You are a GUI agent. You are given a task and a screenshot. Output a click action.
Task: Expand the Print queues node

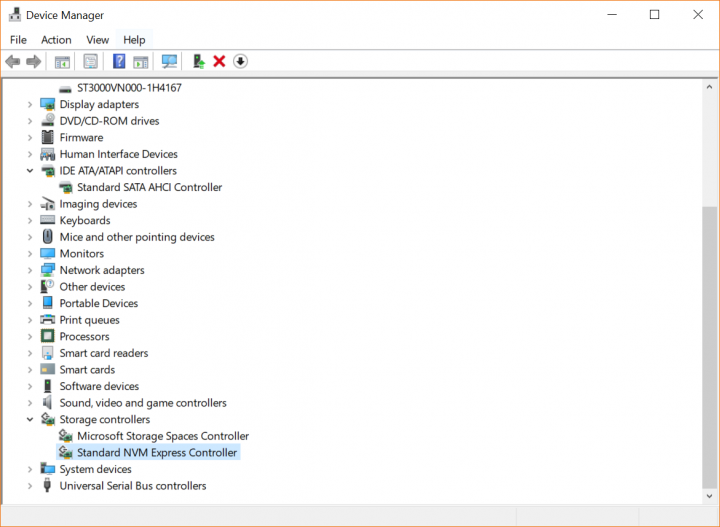point(30,320)
